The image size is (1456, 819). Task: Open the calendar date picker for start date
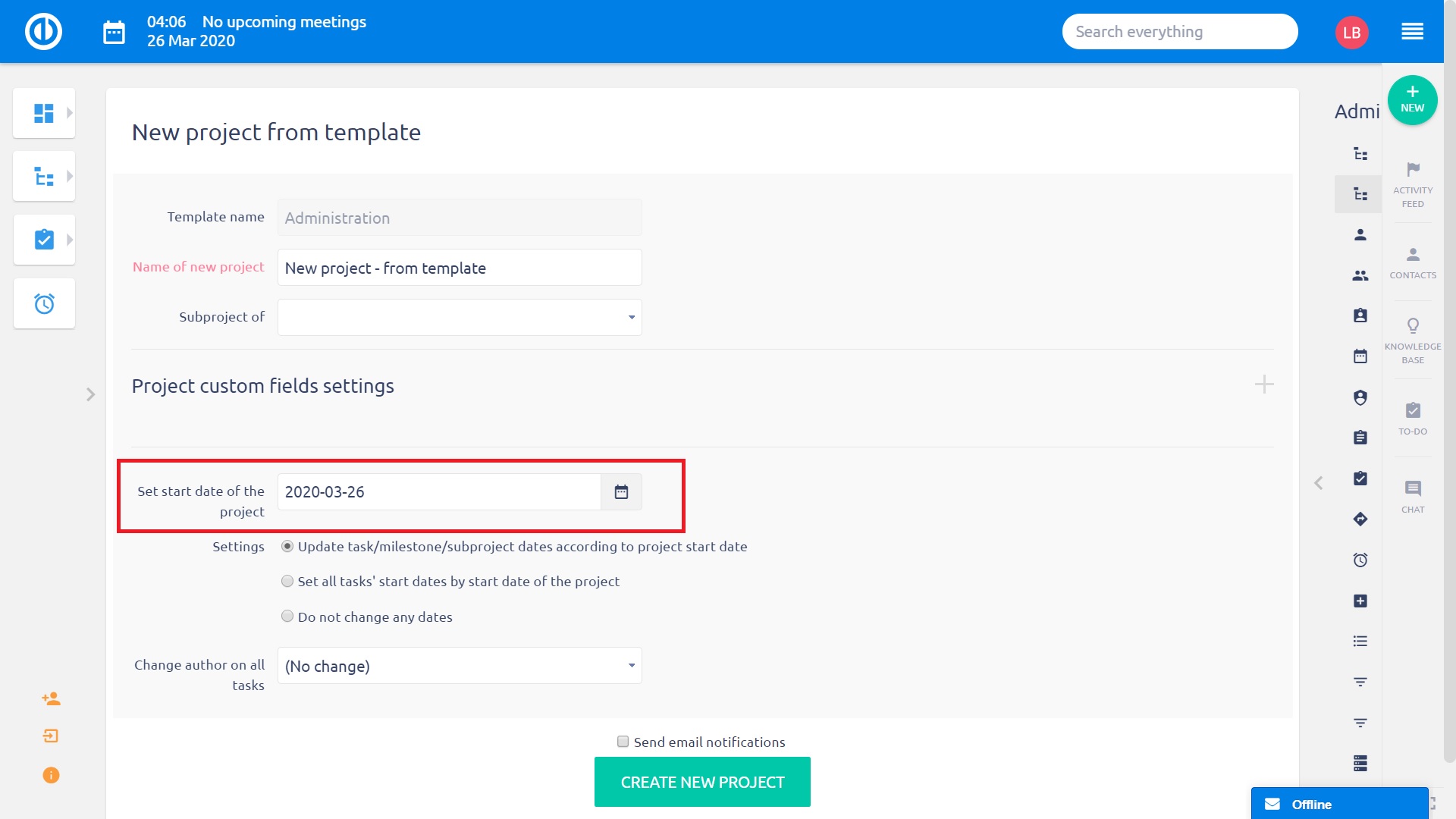coord(621,492)
